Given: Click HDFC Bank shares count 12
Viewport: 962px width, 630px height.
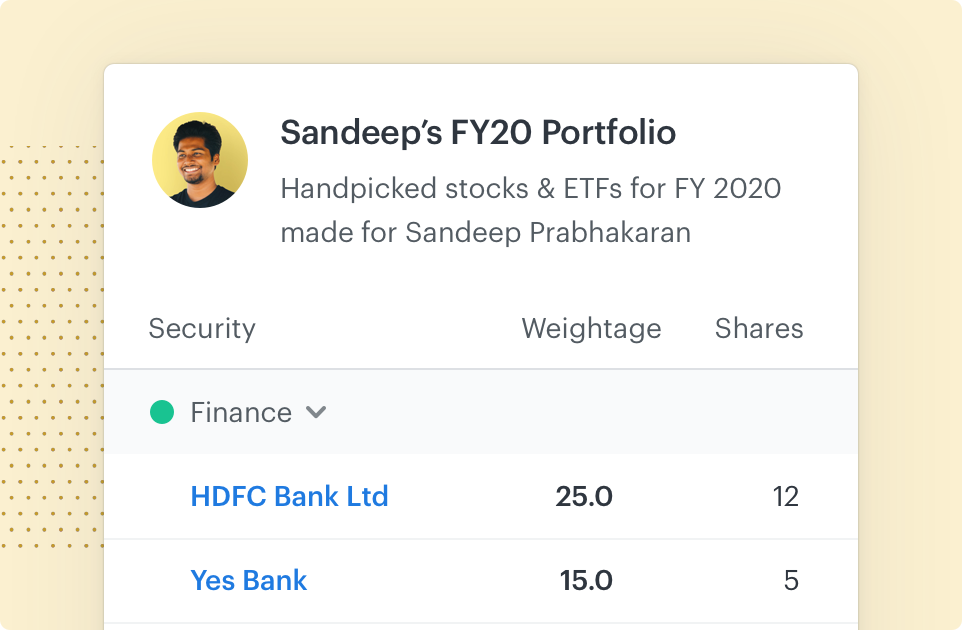Looking at the screenshot, I should click(786, 496).
